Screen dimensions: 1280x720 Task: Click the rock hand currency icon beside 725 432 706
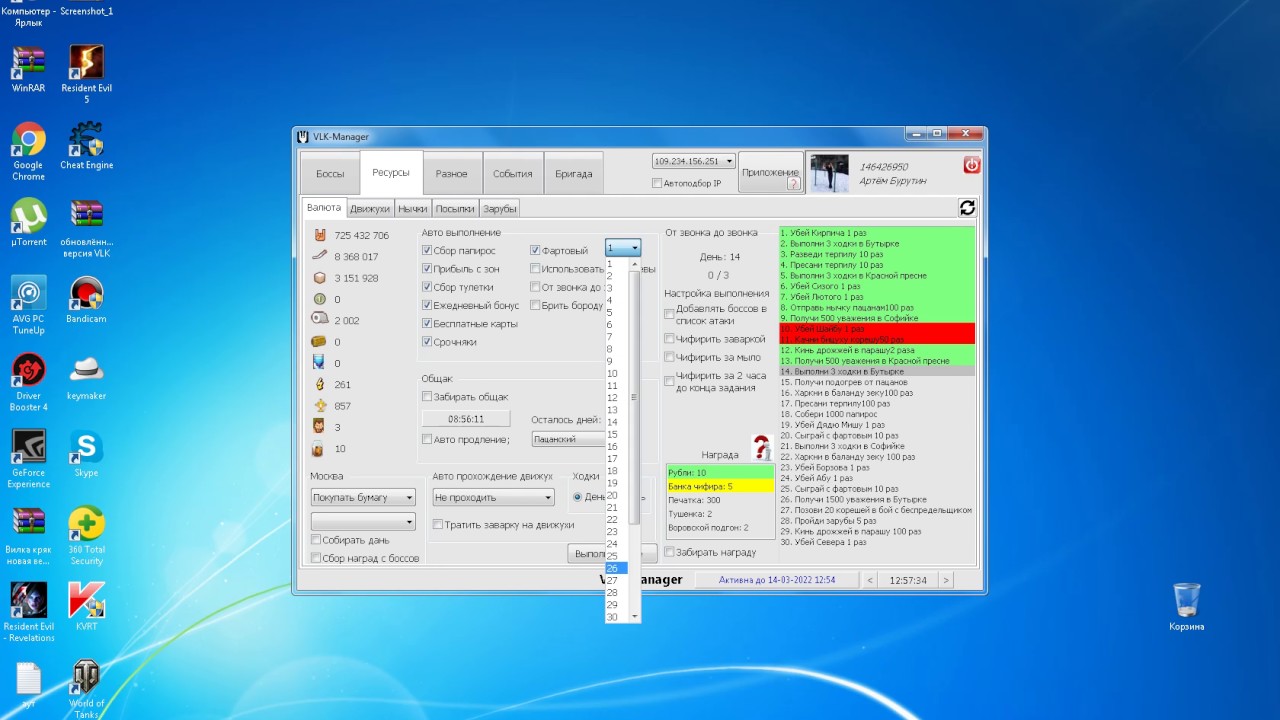320,236
